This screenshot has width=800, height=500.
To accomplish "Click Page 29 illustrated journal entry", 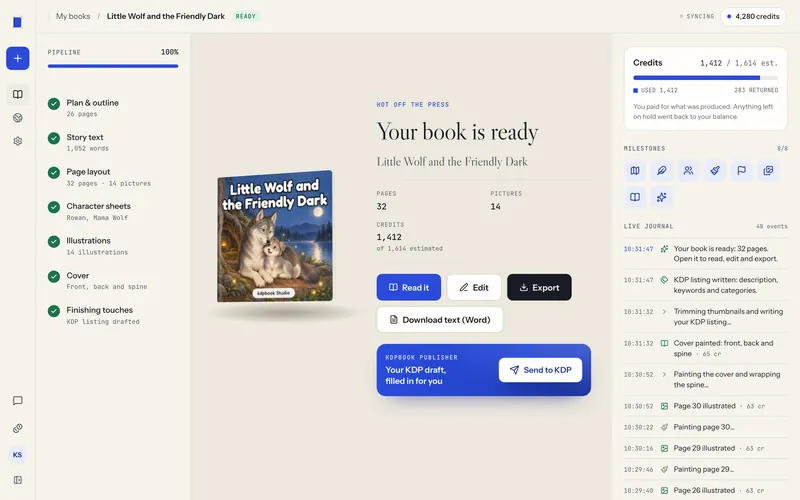I will 706,448.
